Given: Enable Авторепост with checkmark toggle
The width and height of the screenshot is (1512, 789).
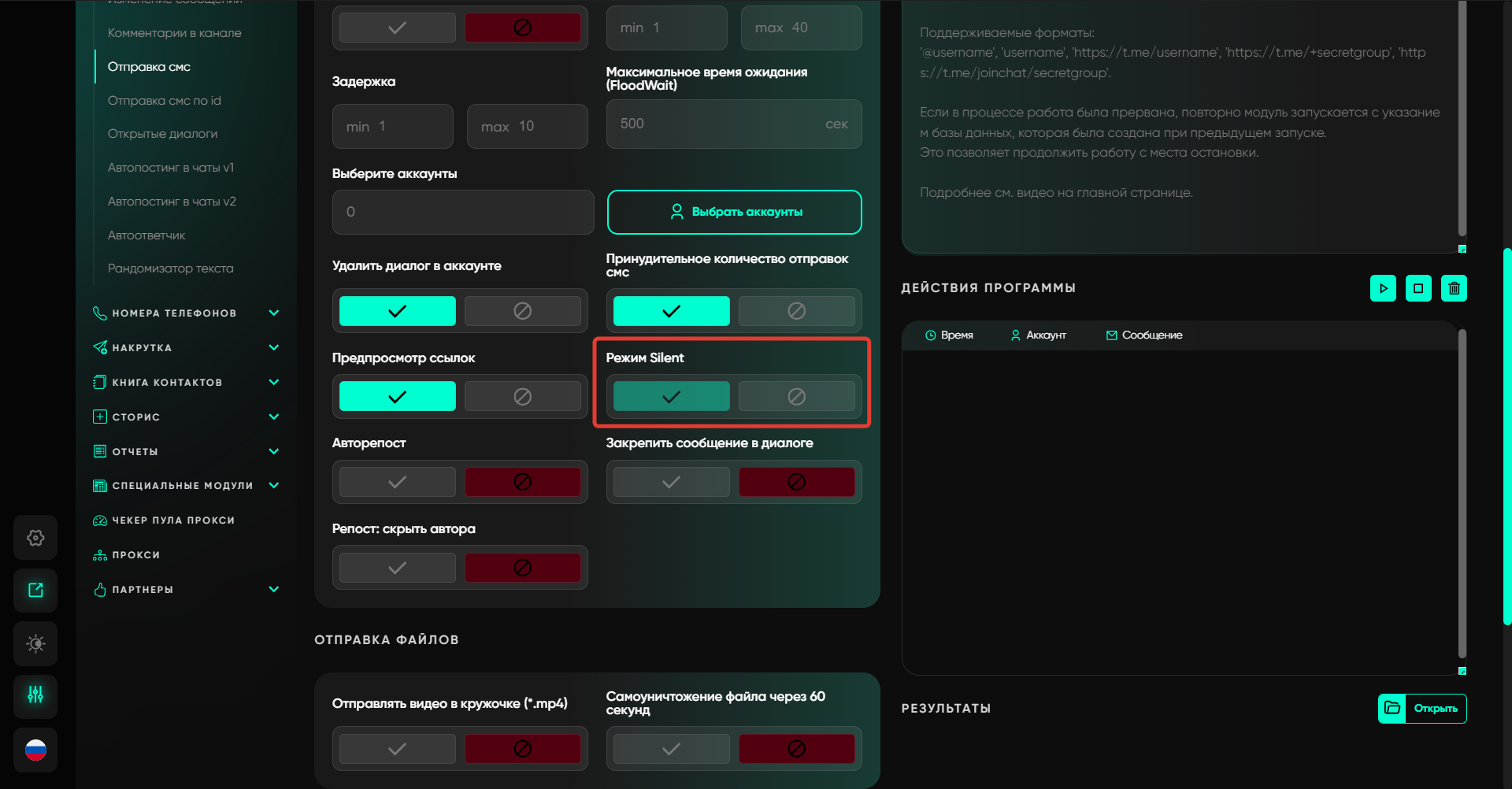Looking at the screenshot, I should coord(397,482).
